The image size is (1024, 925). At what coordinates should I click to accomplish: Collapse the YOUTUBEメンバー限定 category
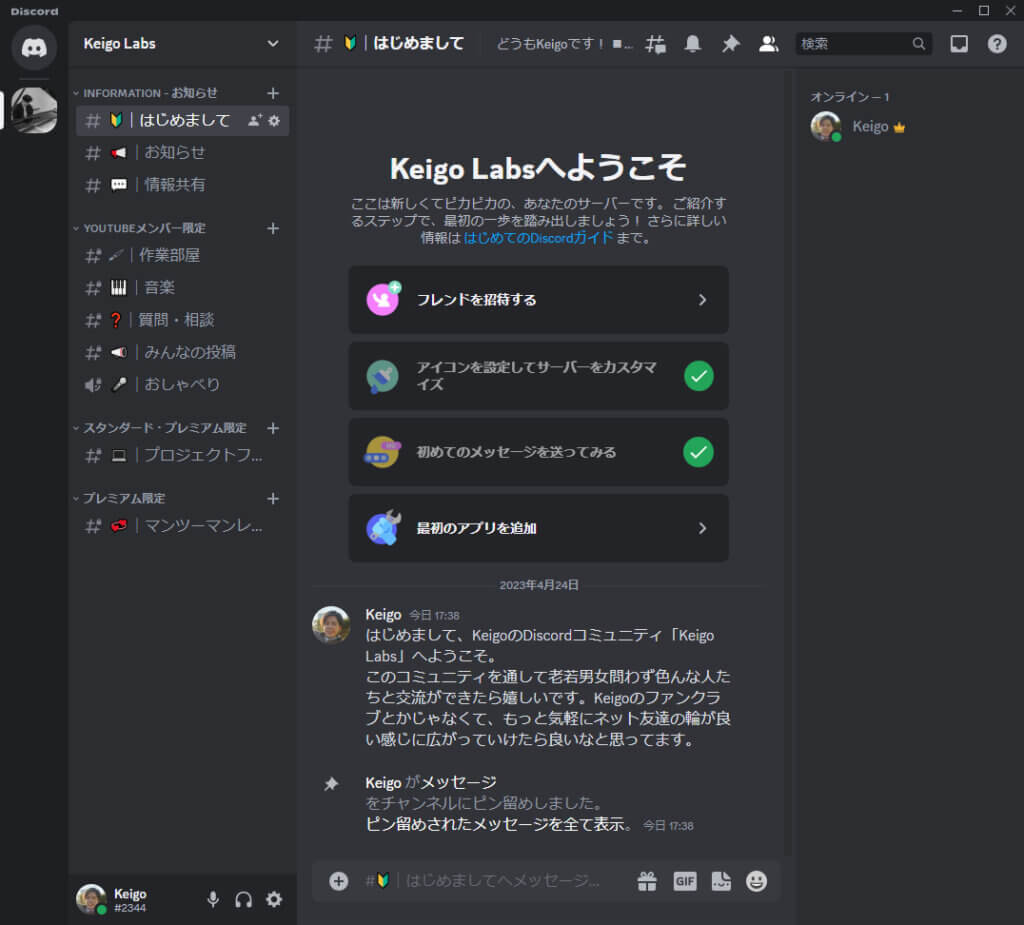pos(139,228)
